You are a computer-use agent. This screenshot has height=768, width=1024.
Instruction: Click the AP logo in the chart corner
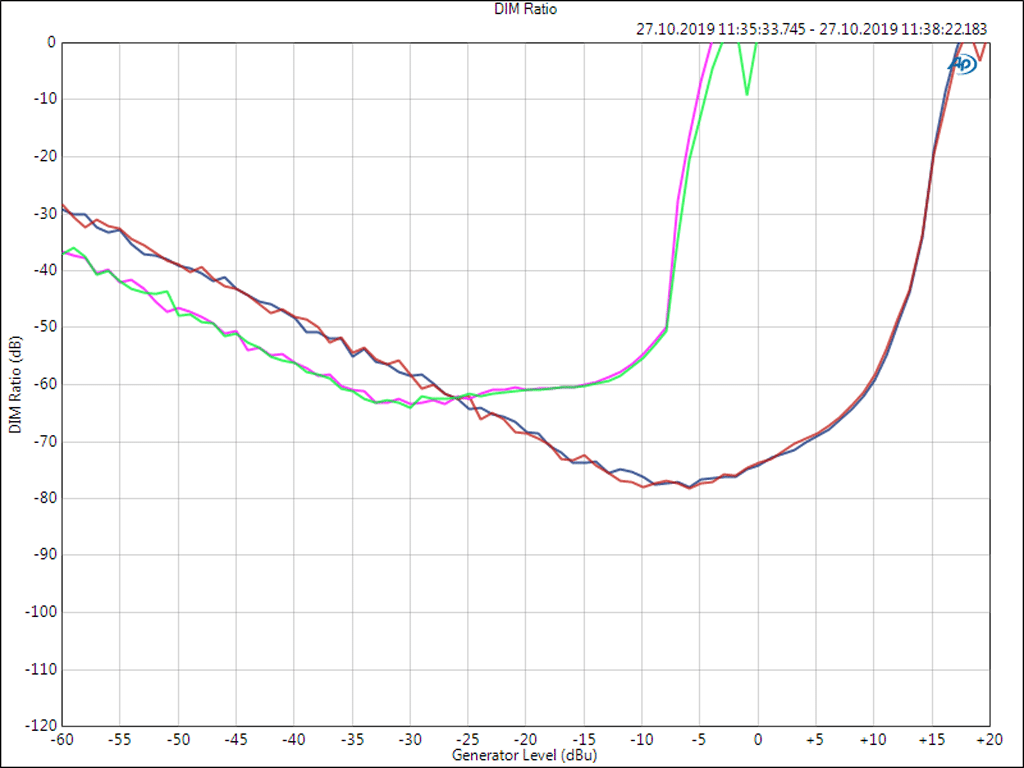[x=963, y=63]
